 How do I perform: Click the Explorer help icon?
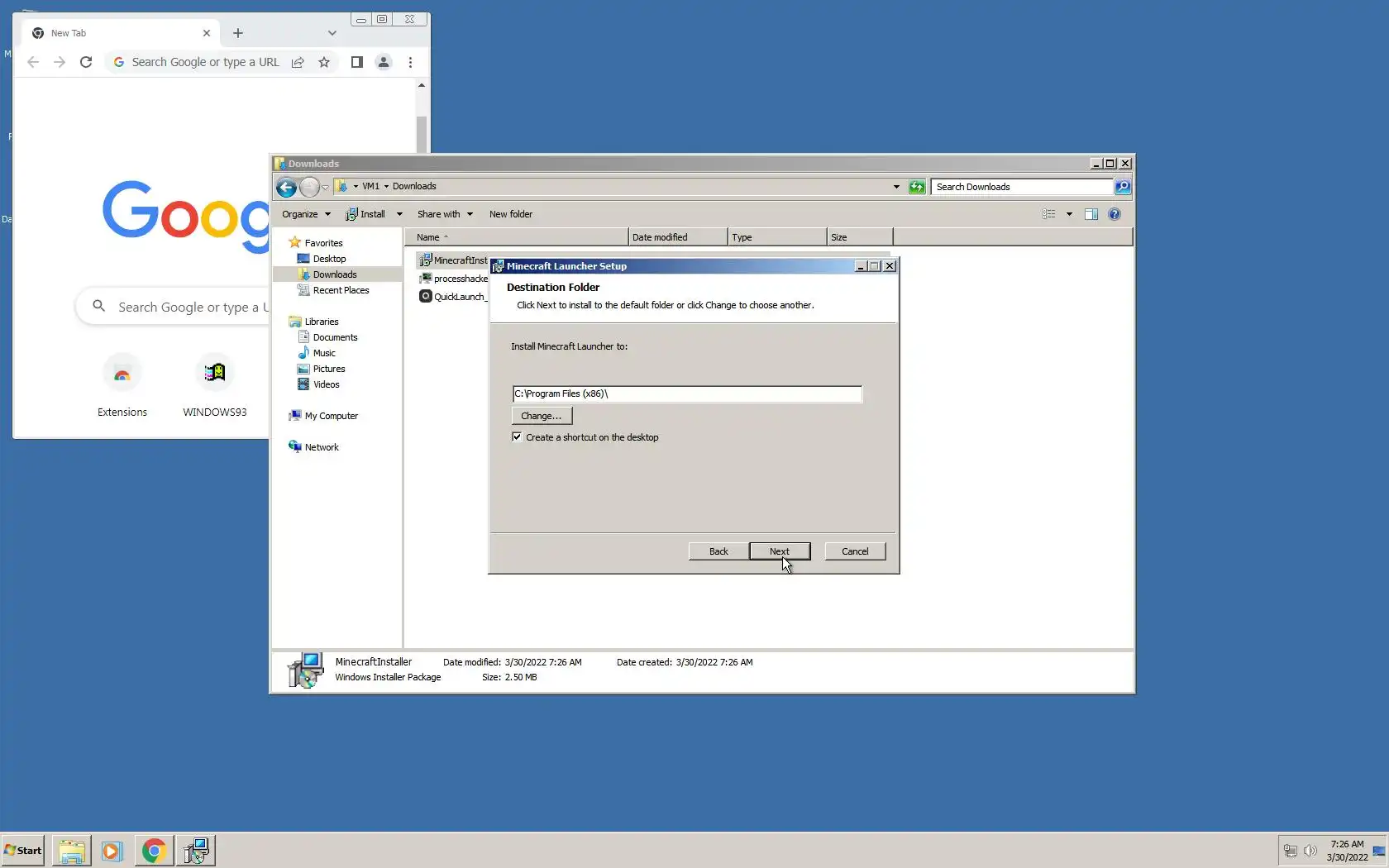(1115, 214)
